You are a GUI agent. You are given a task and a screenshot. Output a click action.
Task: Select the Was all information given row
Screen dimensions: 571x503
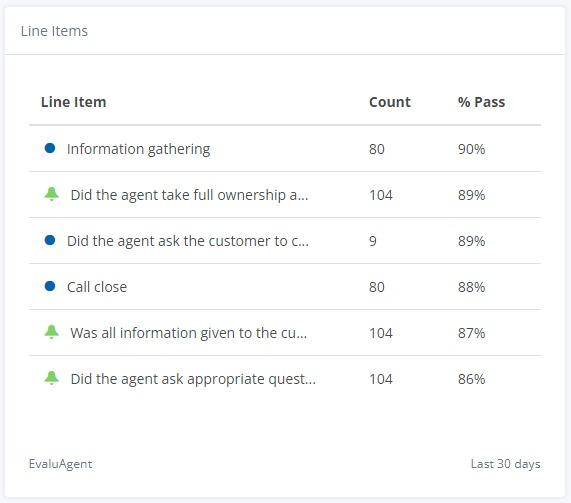(x=285, y=333)
